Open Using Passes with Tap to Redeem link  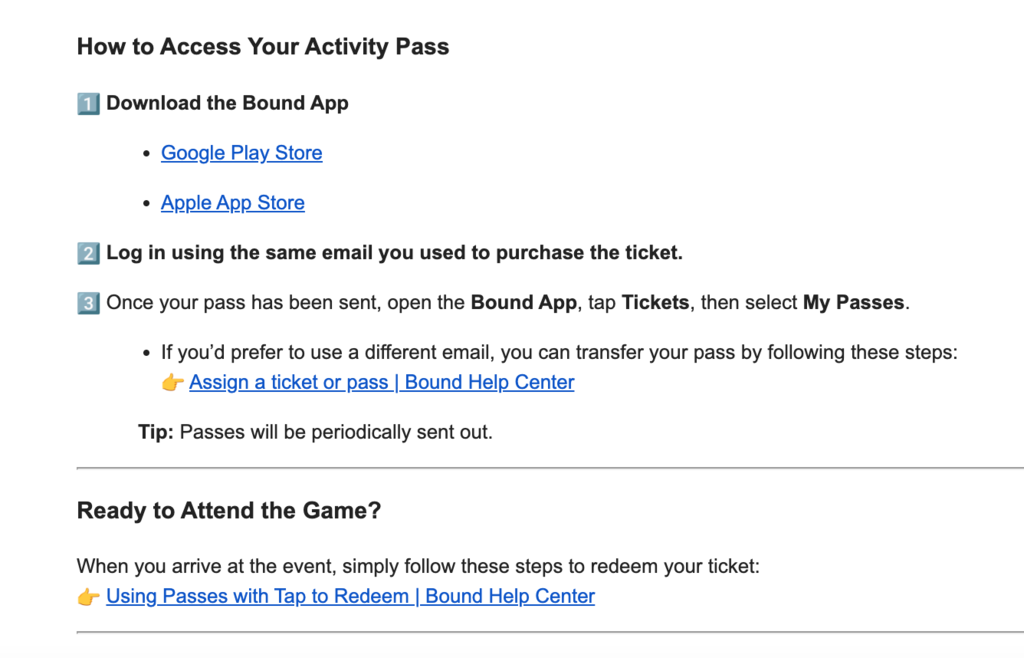[350, 596]
